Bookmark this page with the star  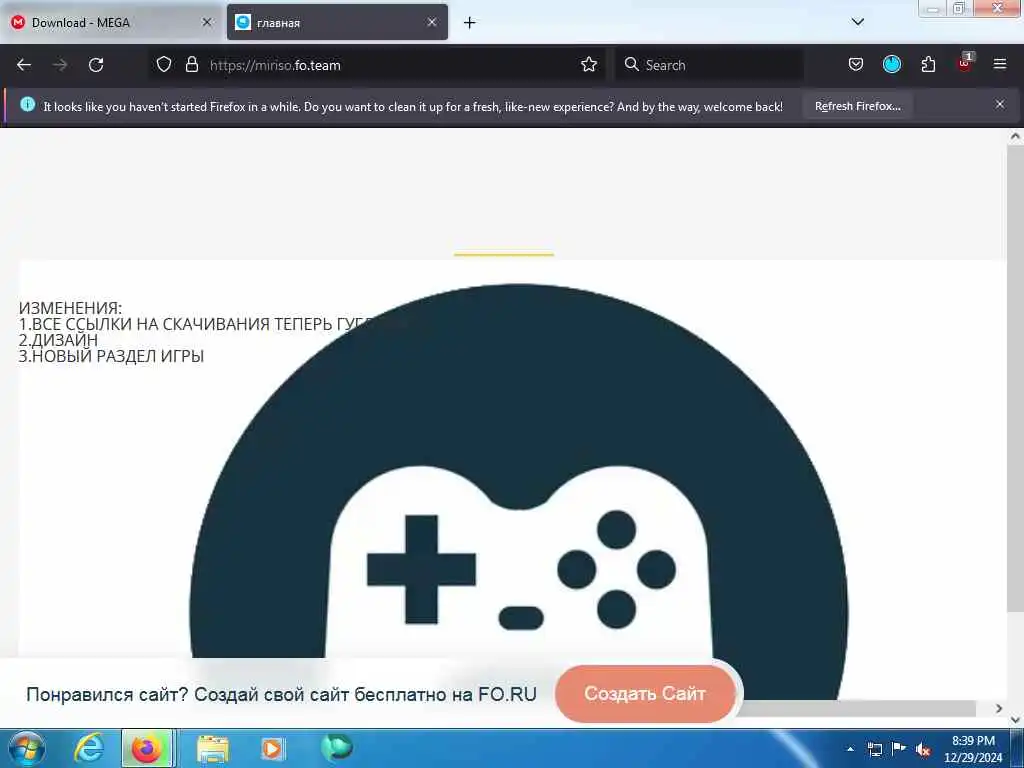(588, 65)
